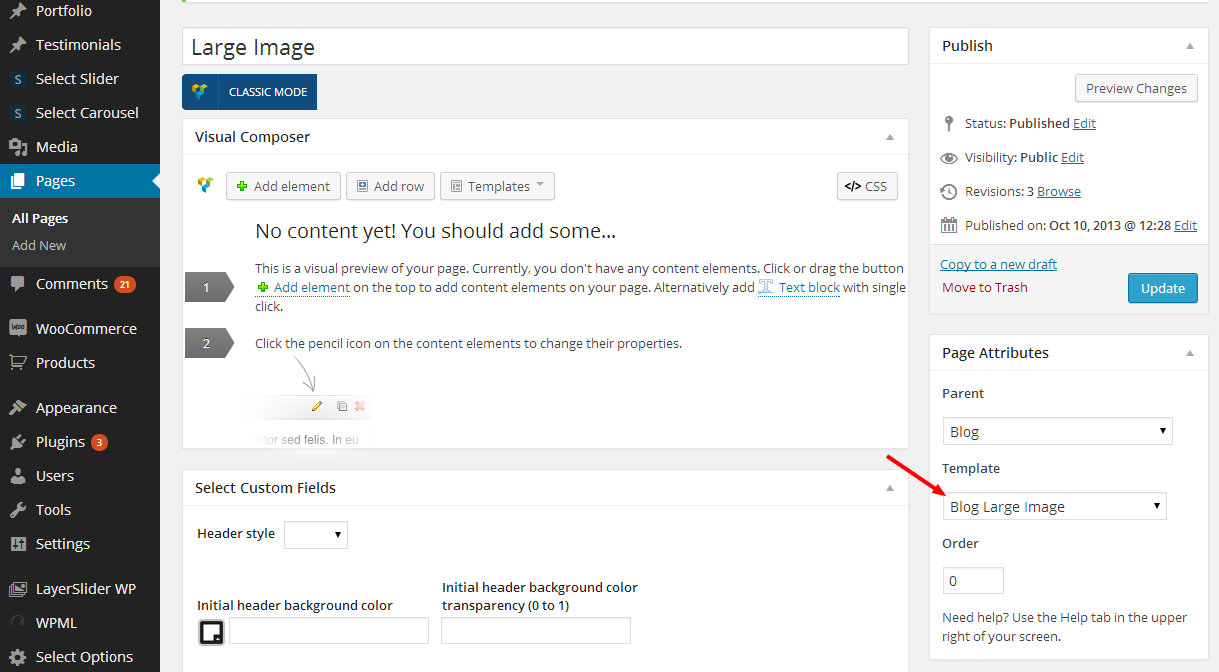Screen dimensions: 1219x672
Task: Click the Move to Trash link
Action: [984, 288]
